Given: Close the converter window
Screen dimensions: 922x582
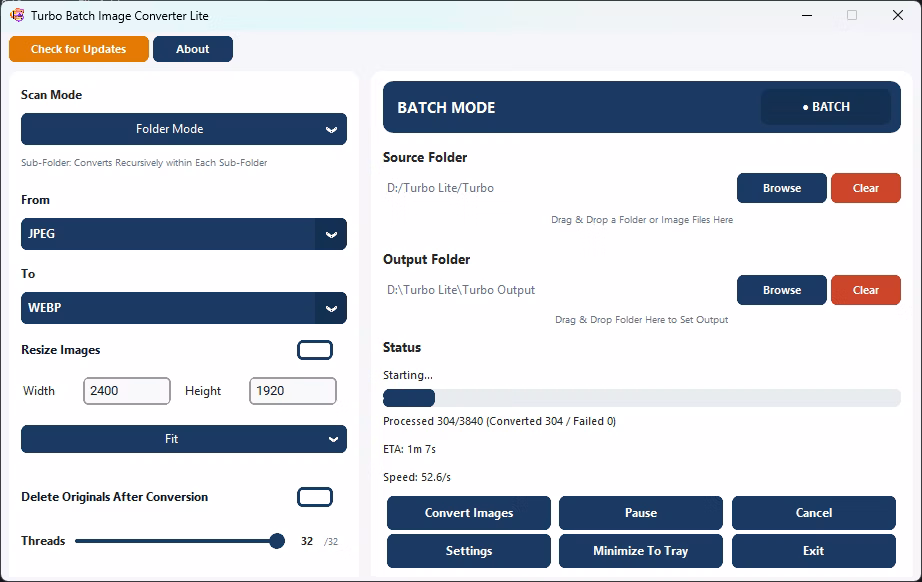Looking at the screenshot, I should tap(897, 15).
